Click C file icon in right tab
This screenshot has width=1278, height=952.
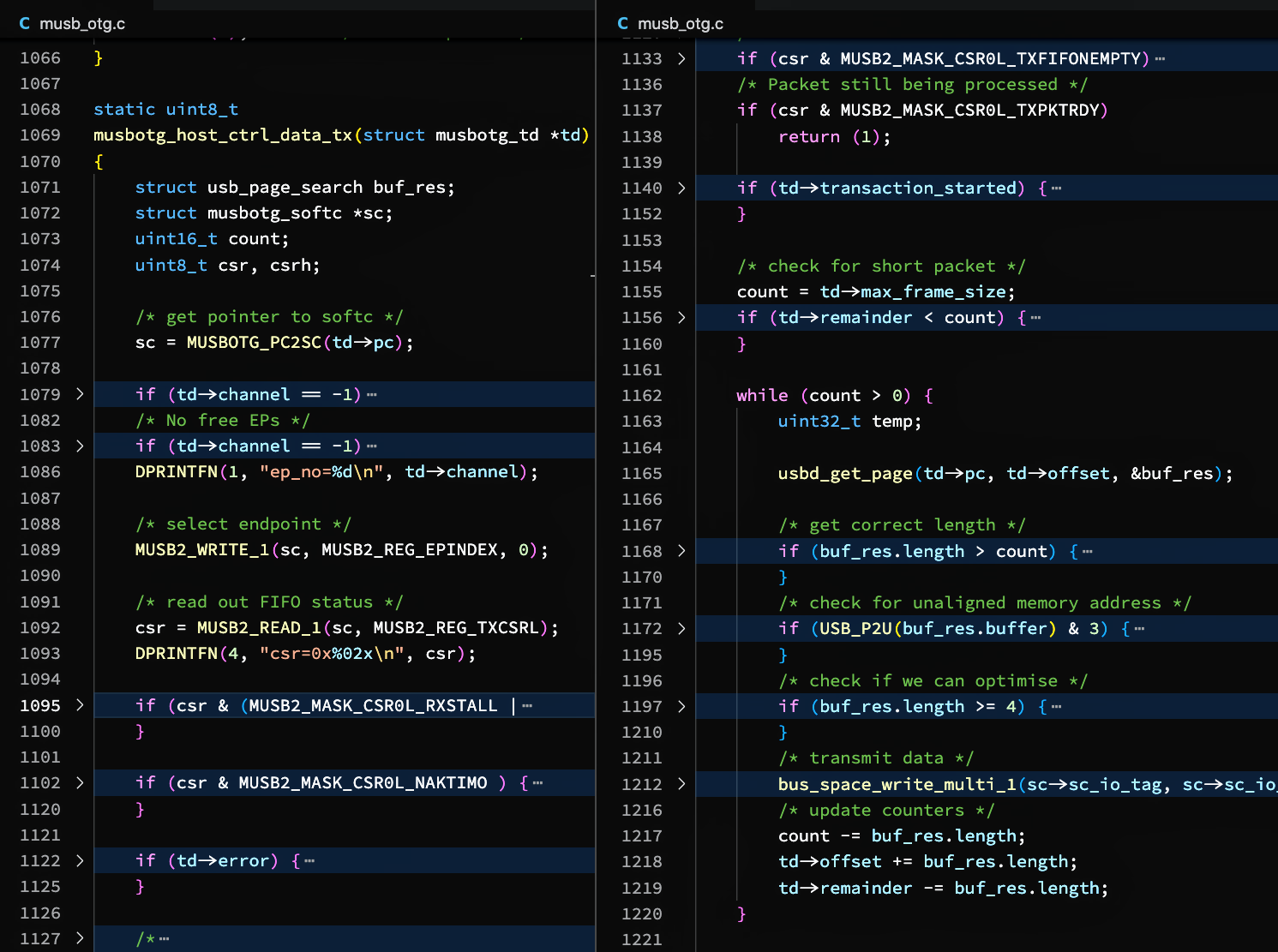click(622, 23)
